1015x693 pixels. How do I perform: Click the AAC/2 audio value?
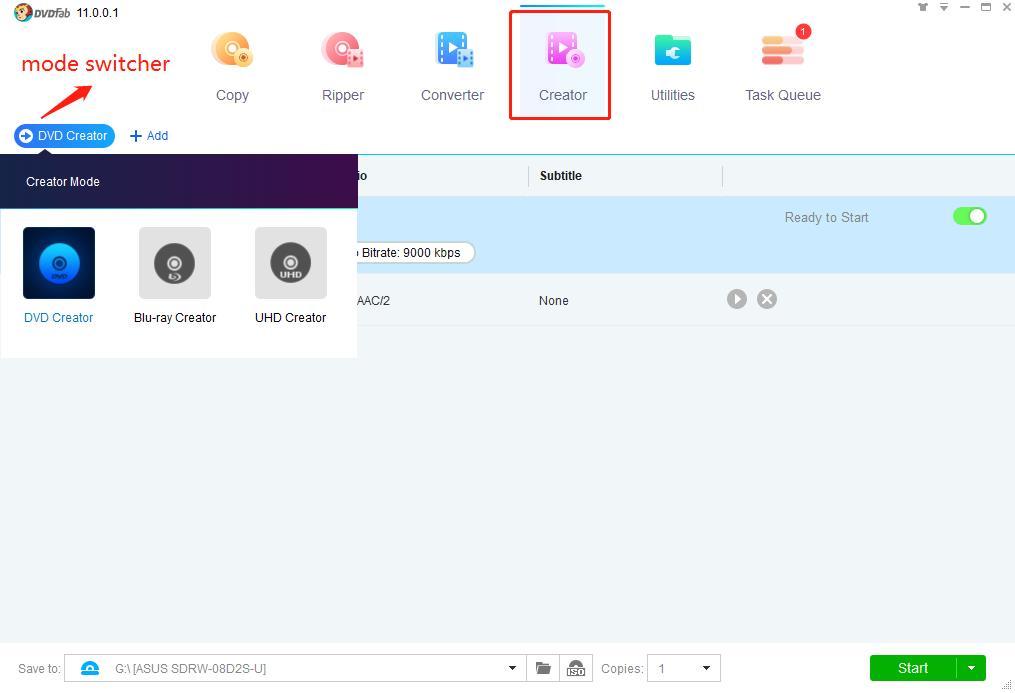pyautogui.click(x=374, y=301)
